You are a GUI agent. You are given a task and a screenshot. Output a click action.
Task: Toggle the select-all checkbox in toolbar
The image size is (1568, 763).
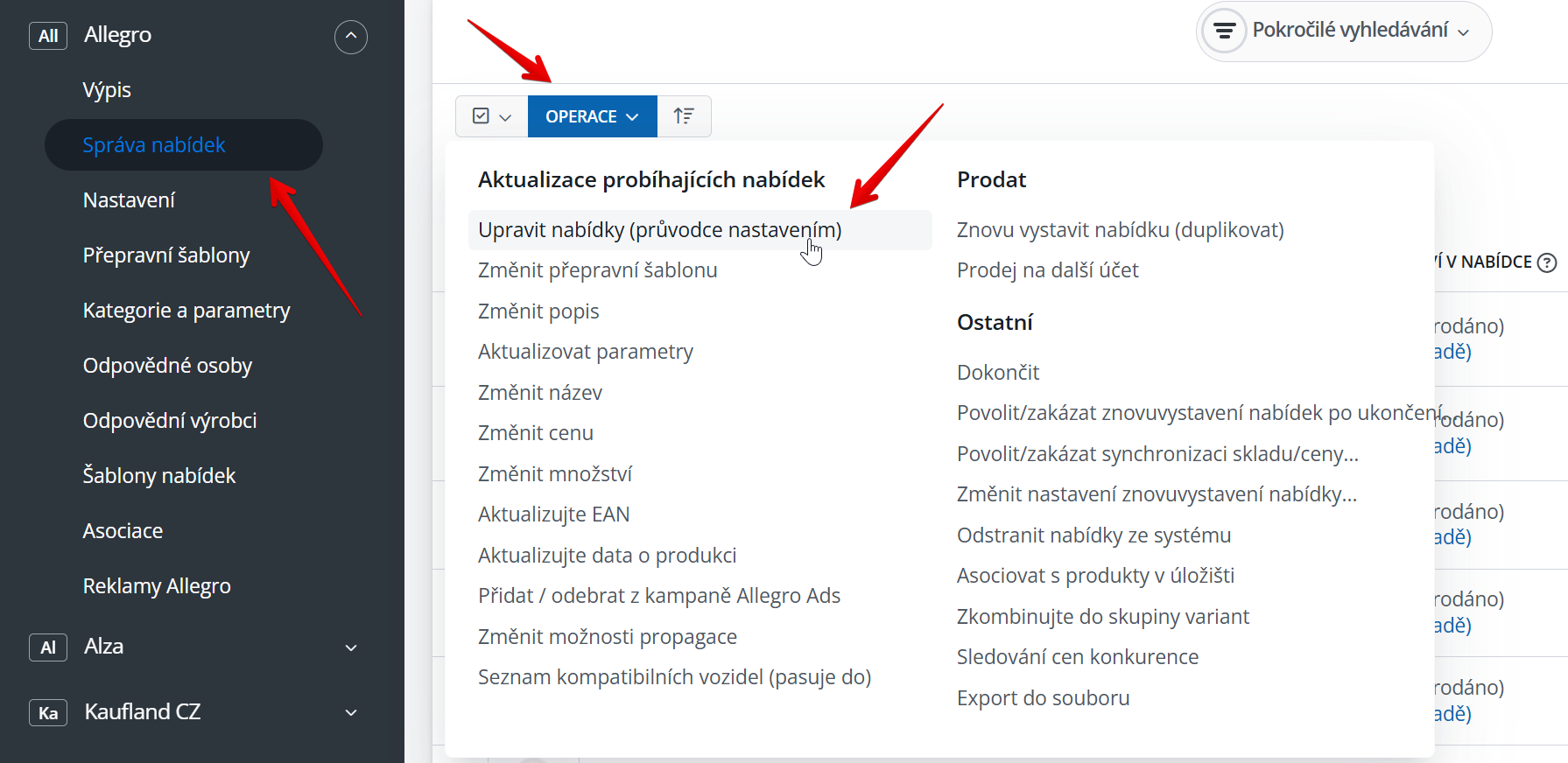pyautogui.click(x=481, y=116)
